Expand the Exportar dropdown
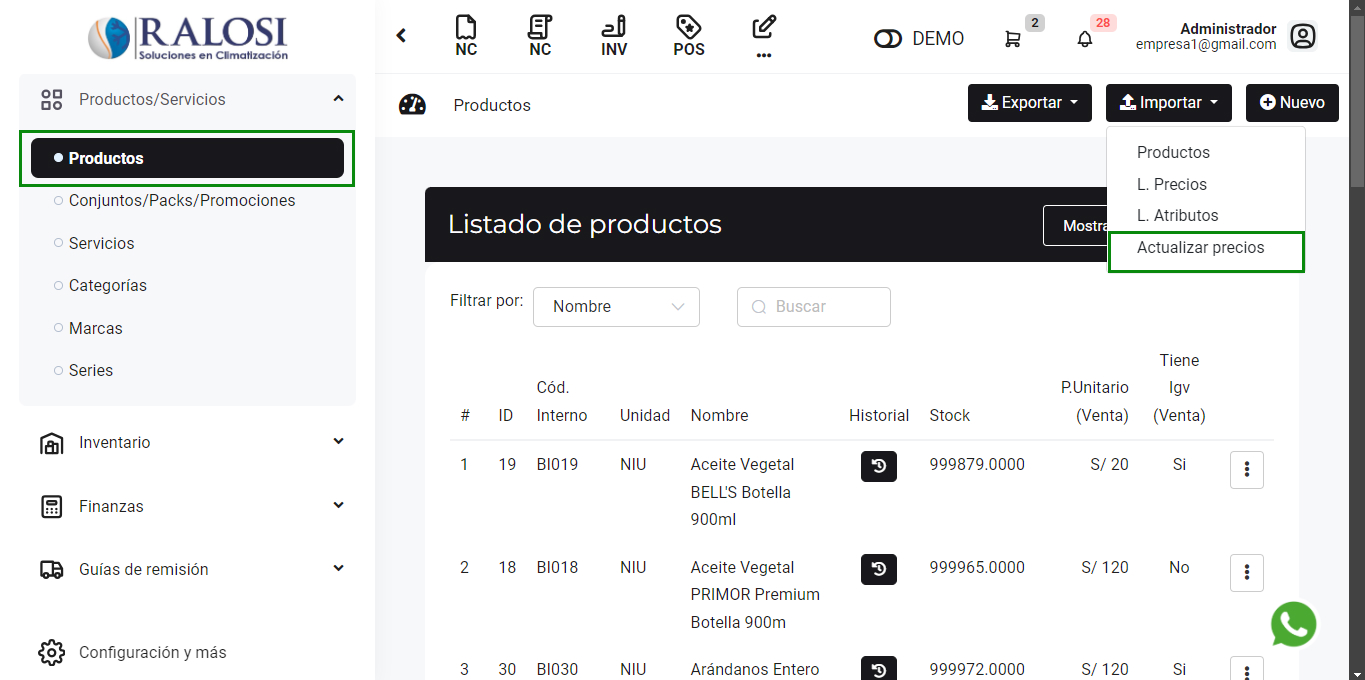1365x680 pixels. click(x=1029, y=103)
